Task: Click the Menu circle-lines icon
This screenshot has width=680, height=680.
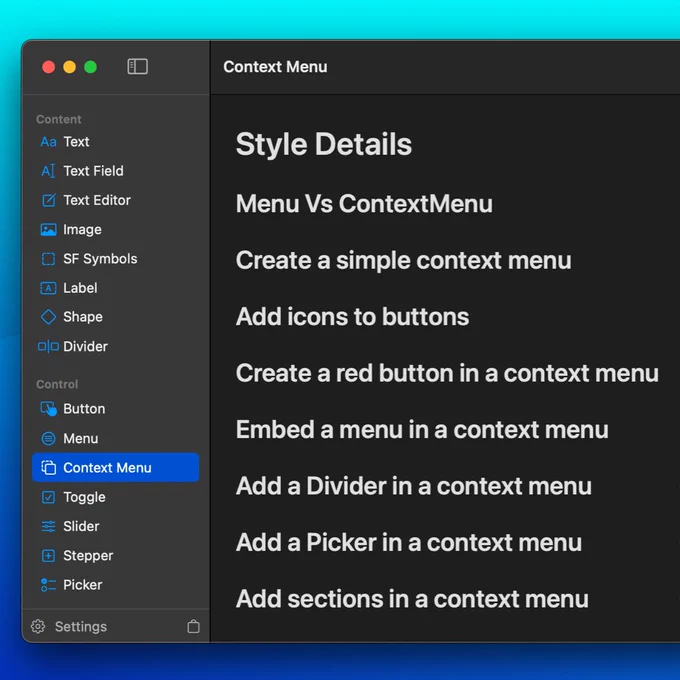Action: click(48, 438)
